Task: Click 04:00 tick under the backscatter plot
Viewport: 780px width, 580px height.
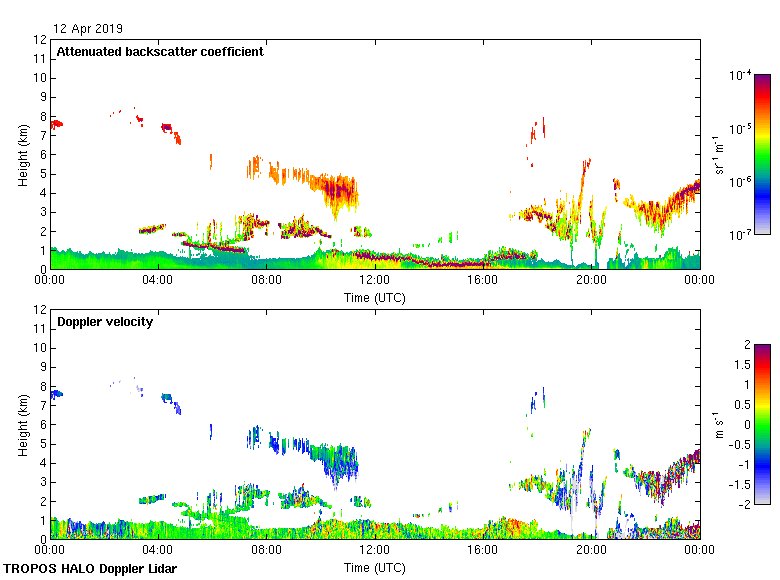Action: tap(158, 281)
